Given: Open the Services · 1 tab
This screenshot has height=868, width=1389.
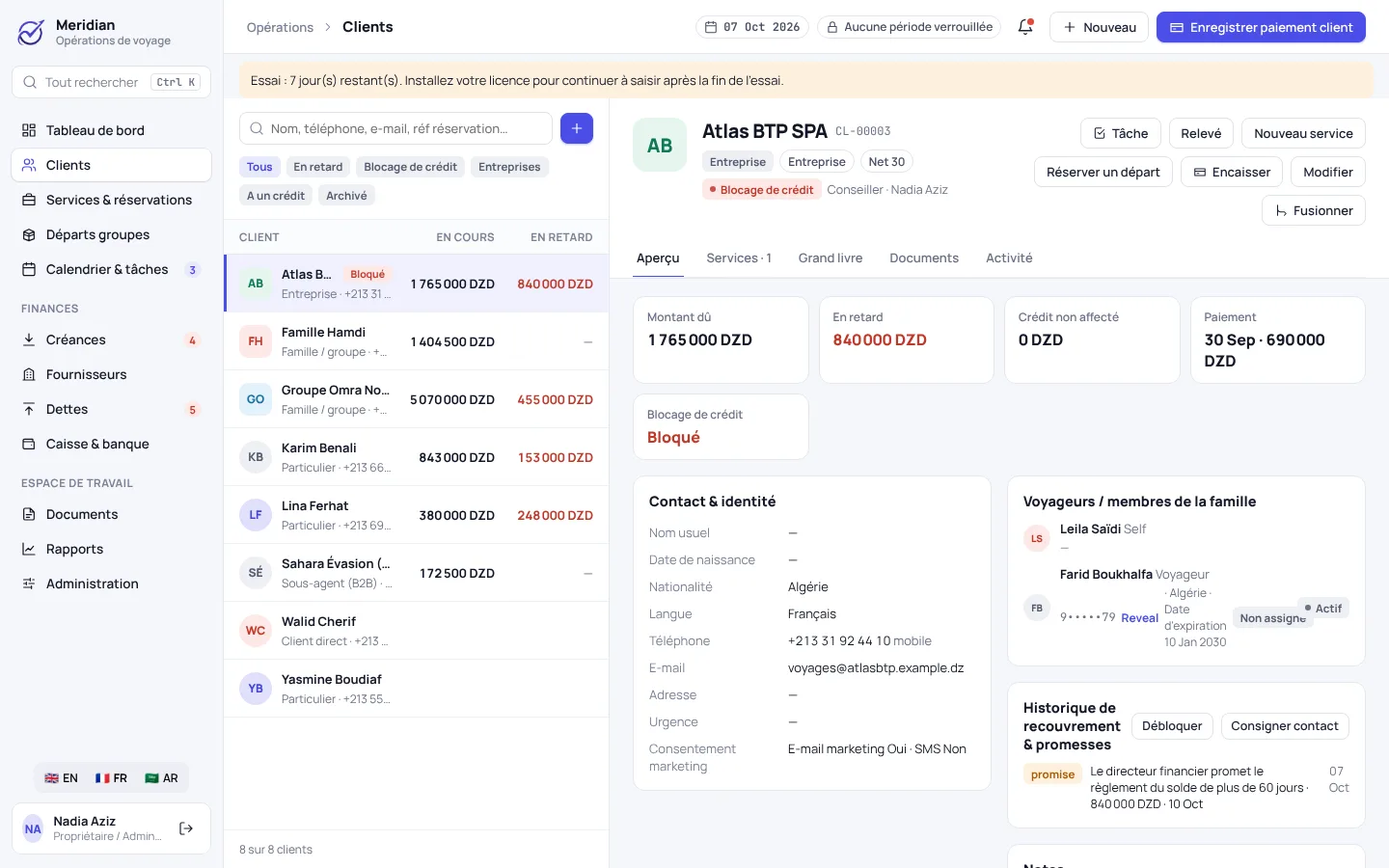Looking at the screenshot, I should click(x=739, y=258).
